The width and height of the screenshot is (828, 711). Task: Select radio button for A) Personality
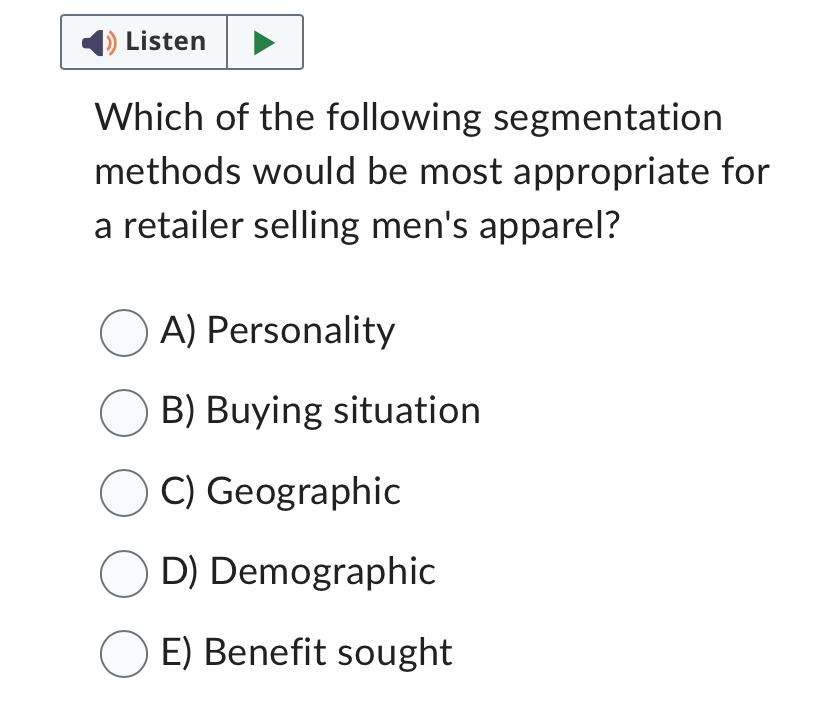tap(123, 333)
